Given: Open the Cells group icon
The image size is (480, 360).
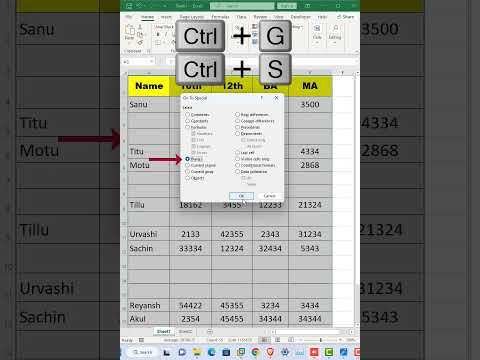Looking at the screenshot, I should click(317, 29).
